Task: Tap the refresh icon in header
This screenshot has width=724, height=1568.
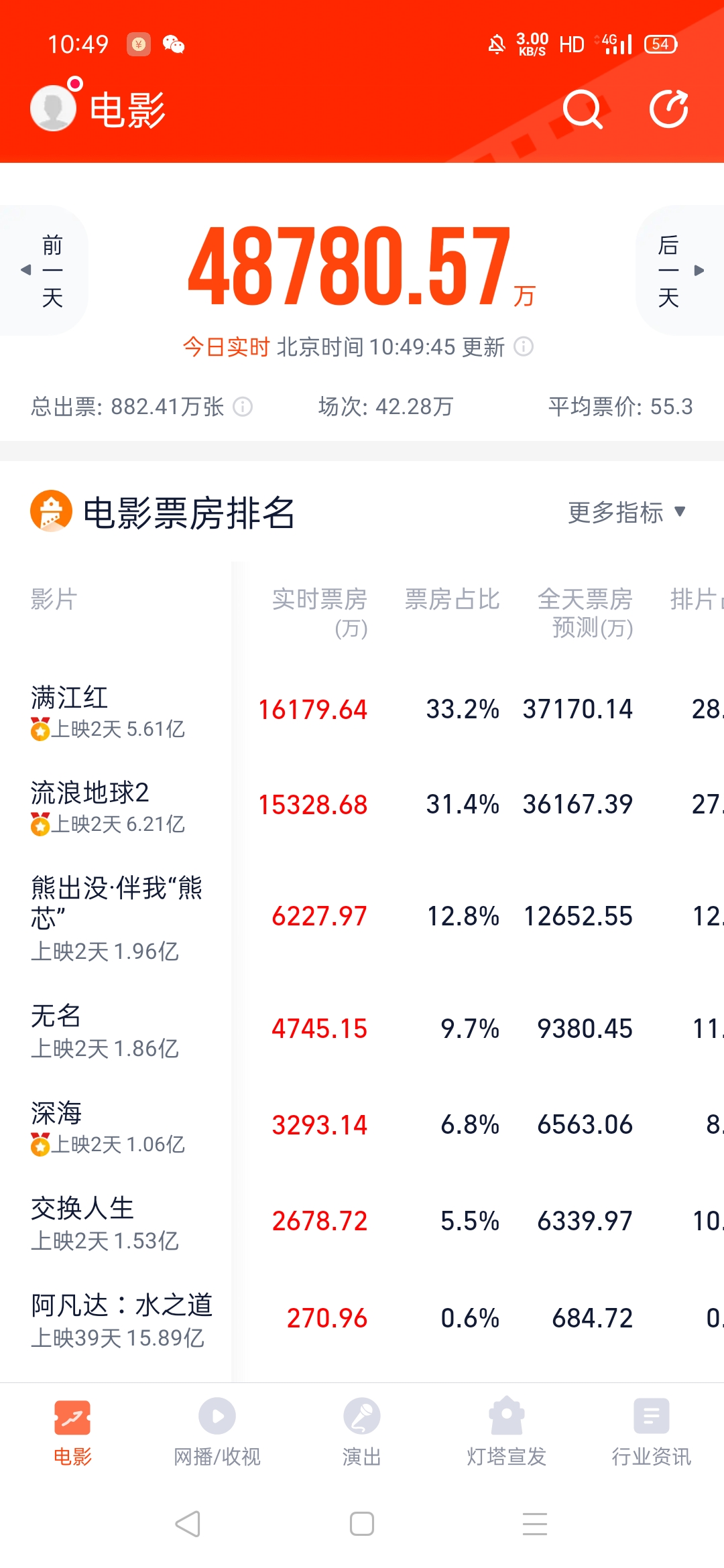Action: 668,109
